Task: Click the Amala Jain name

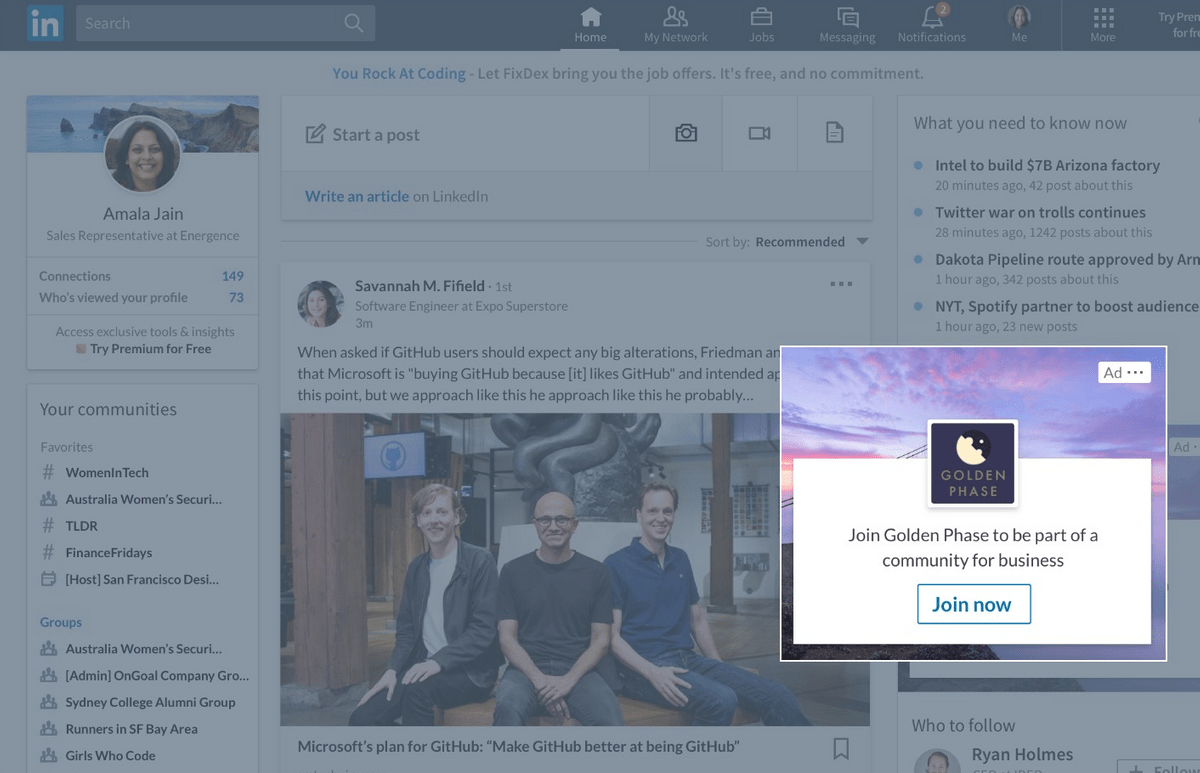Action: click(x=143, y=214)
